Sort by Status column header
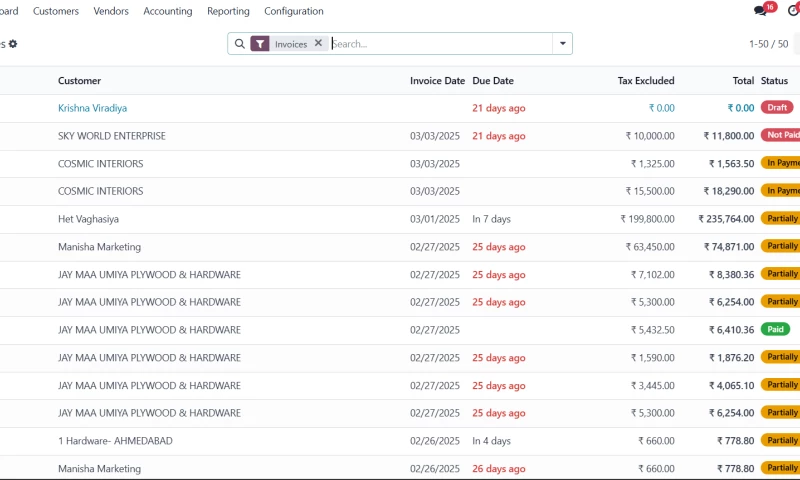The image size is (800, 480). click(774, 81)
